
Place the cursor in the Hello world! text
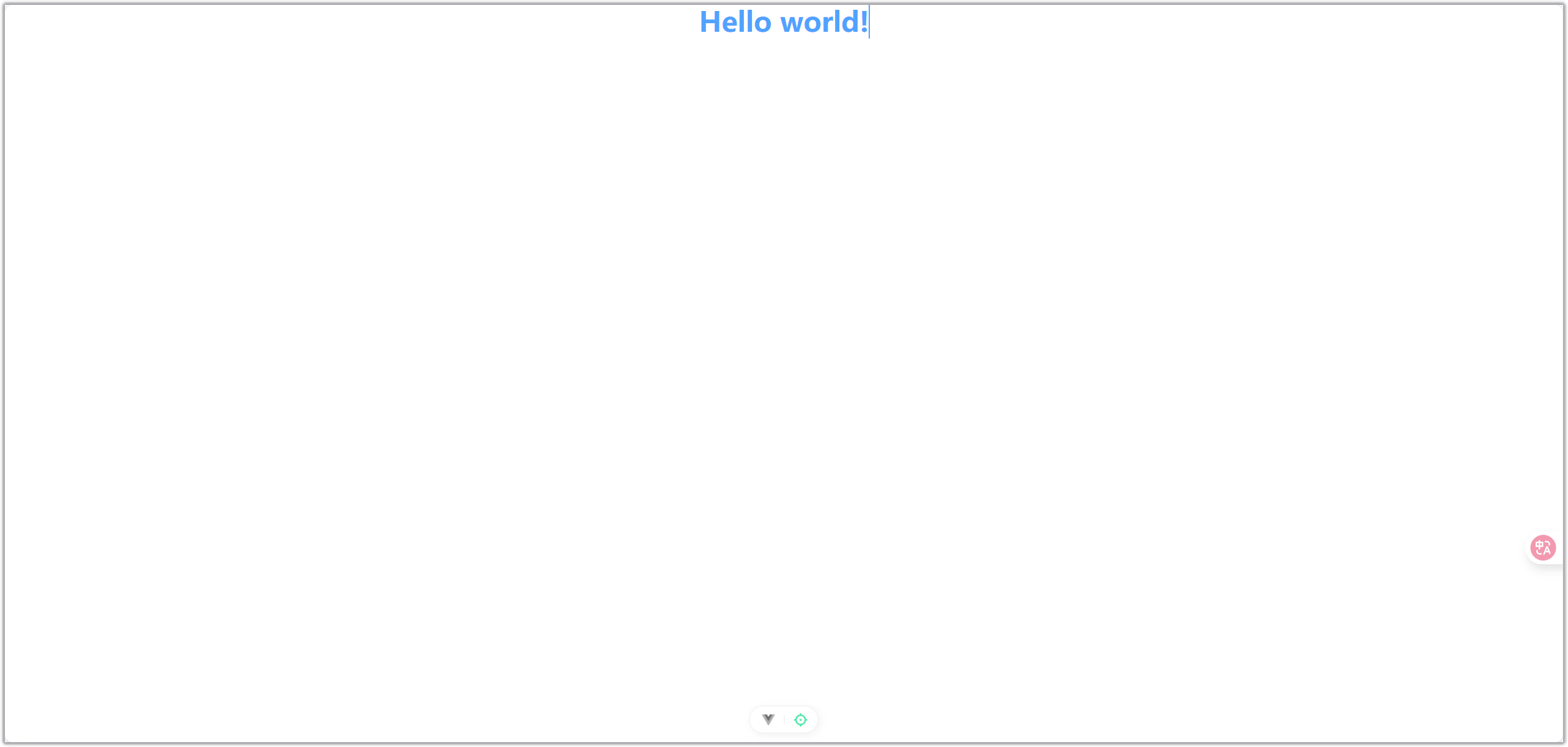[784, 22]
